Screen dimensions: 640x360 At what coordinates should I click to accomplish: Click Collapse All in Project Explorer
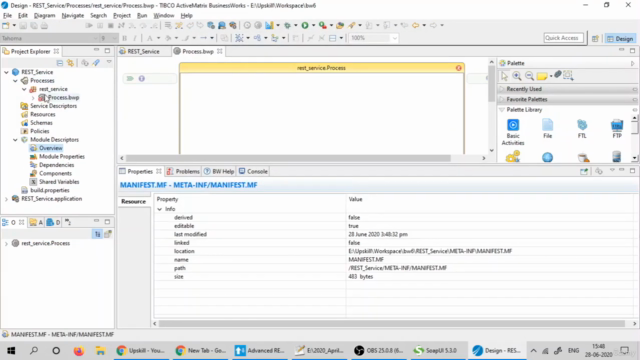point(60,63)
